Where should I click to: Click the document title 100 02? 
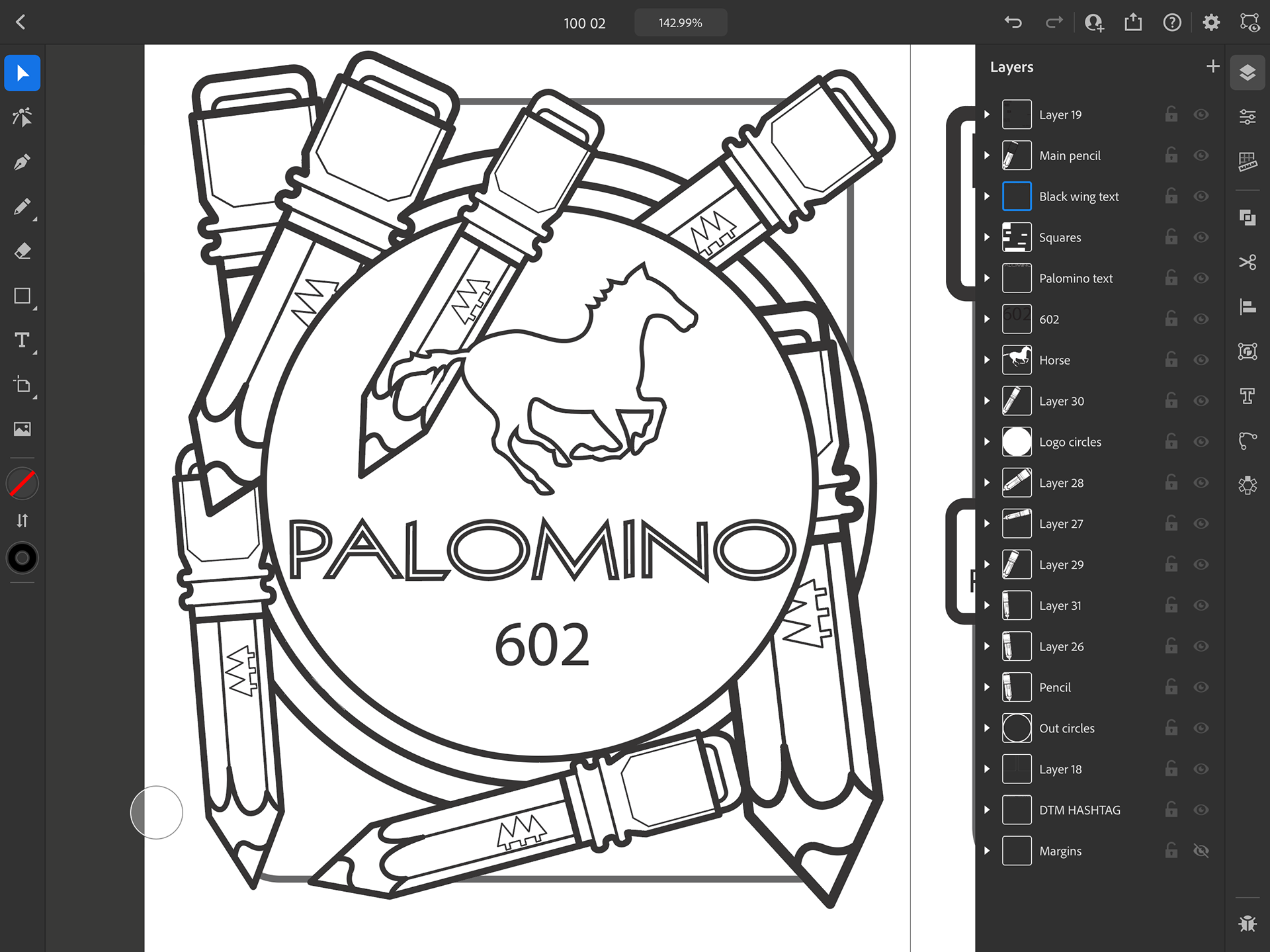click(x=584, y=23)
